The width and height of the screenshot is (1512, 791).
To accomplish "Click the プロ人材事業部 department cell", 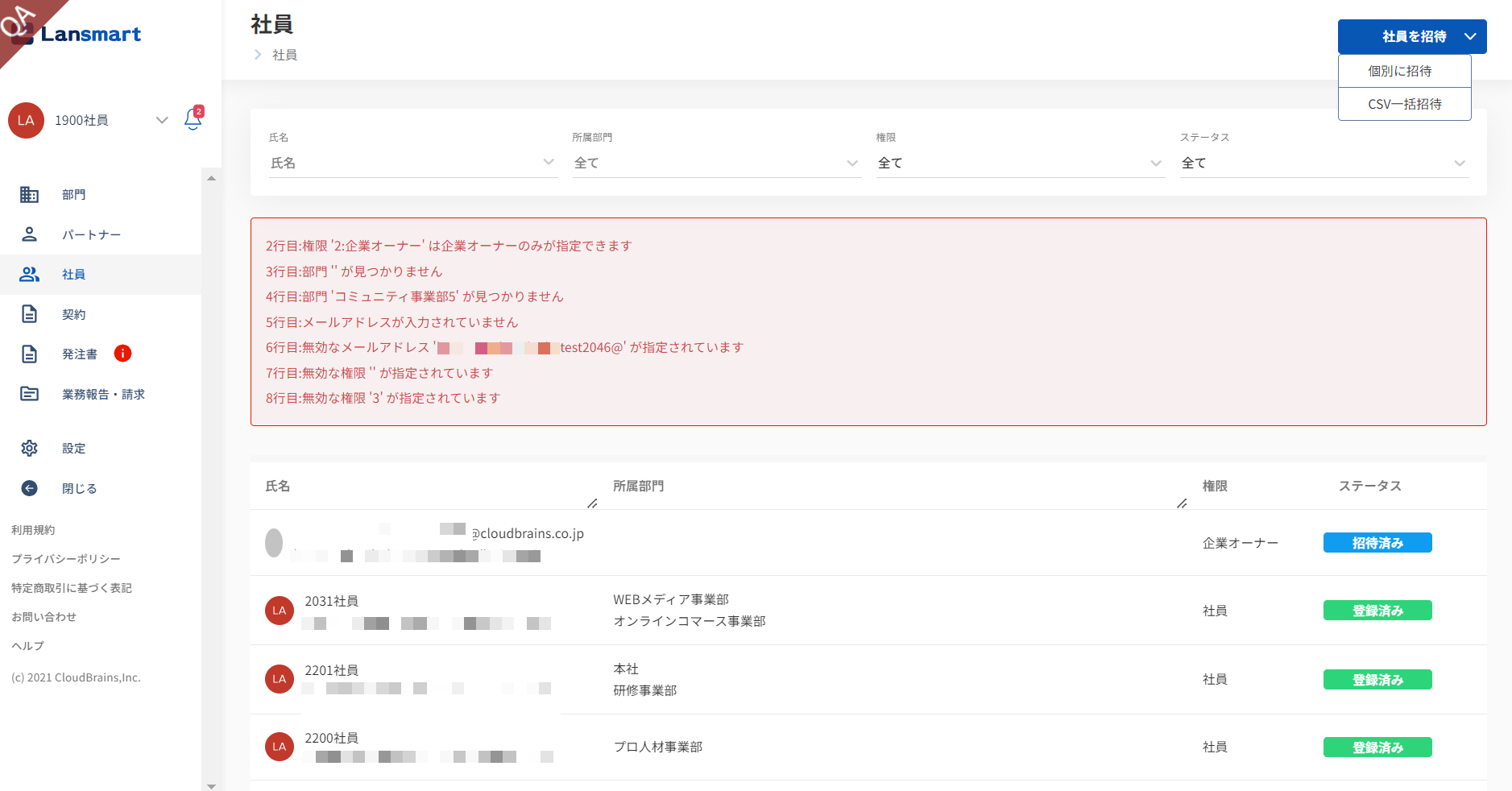I will coord(658,747).
